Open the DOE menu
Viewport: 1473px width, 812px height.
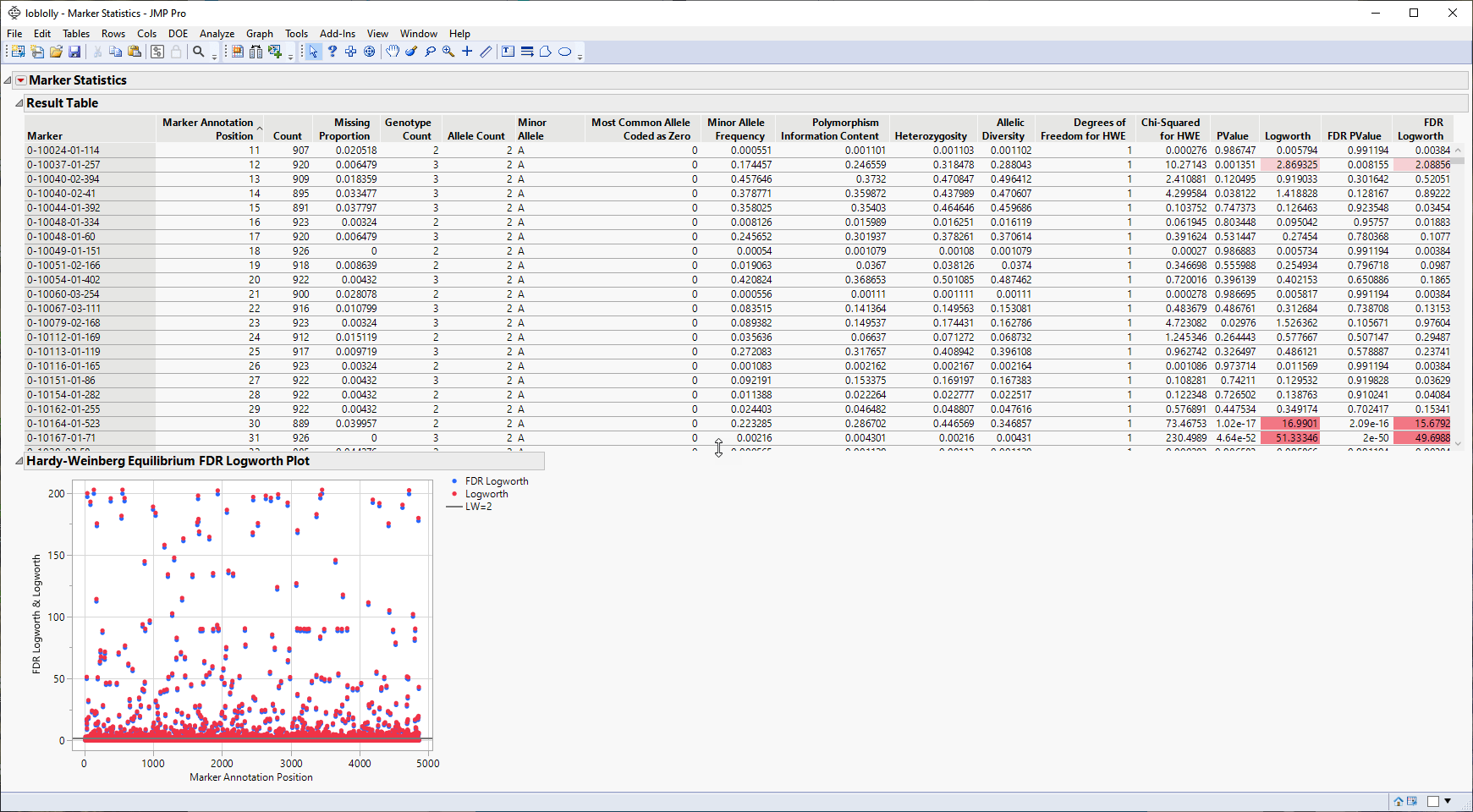pyautogui.click(x=178, y=34)
